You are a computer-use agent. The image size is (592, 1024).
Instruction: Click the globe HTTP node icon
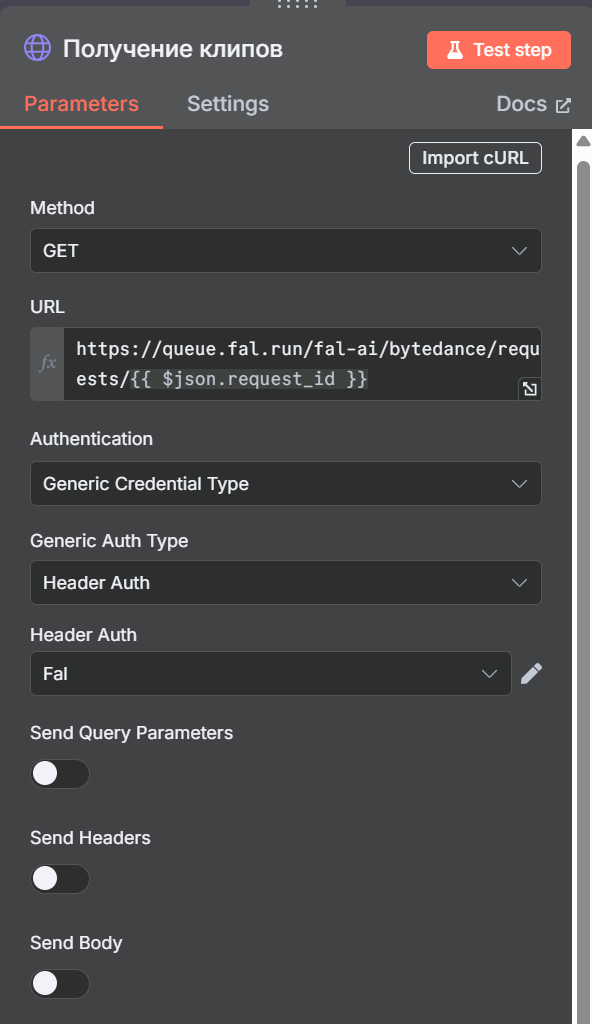click(x=37, y=48)
